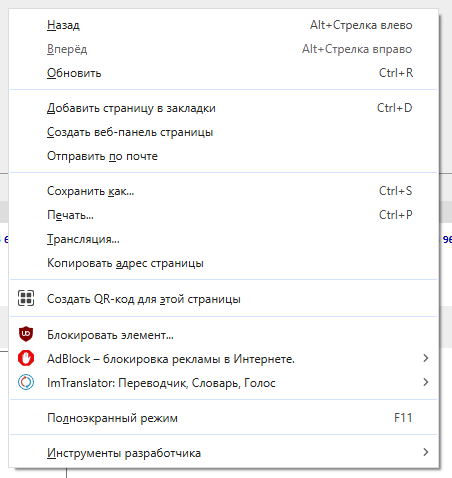The height and width of the screenshot is (478, 452).
Task: Choose Создать веб-панель страницы
Action: pyautogui.click(x=223, y=132)
